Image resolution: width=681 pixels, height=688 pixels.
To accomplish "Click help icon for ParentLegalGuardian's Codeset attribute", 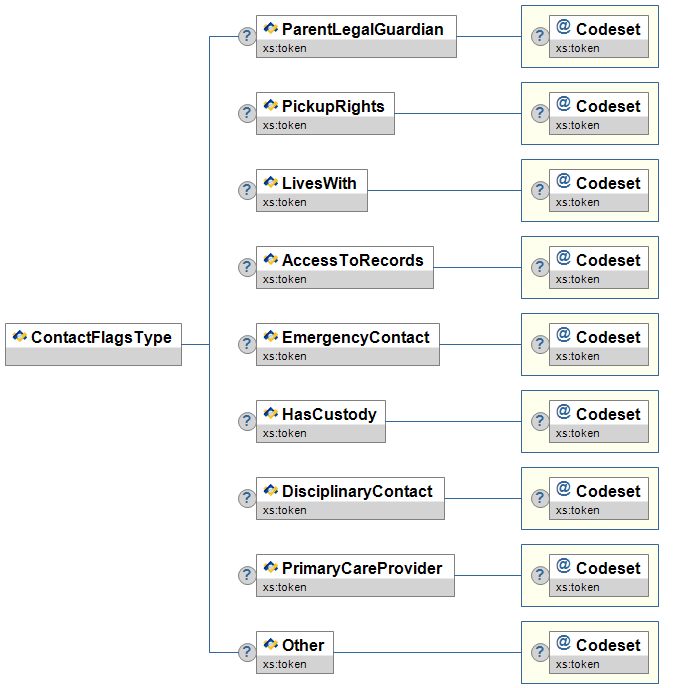I will tap(540, 36).
